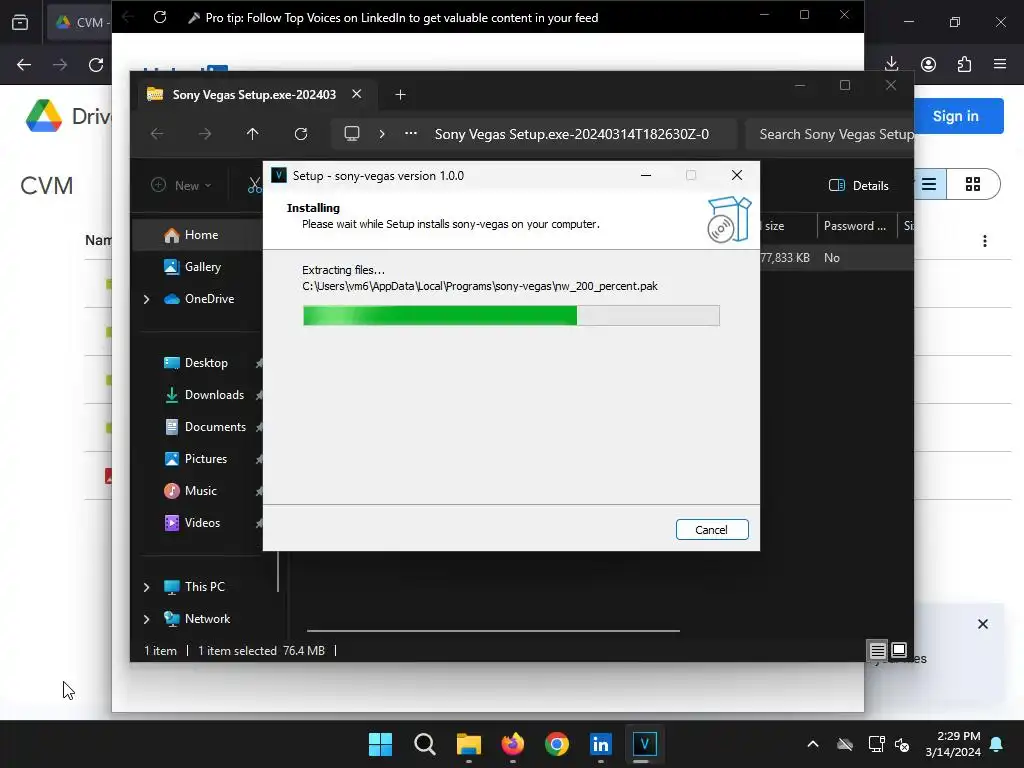Select OneDrive in the sidebar
This screenshot has height=768, width=1024.
coord(199,299)
